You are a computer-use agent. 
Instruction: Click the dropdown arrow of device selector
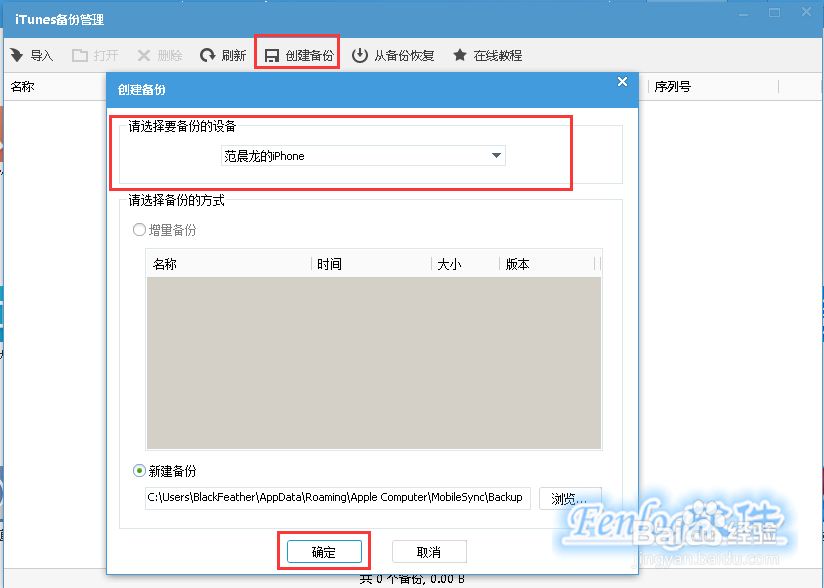pyautogui.click(x=496, y=156)
